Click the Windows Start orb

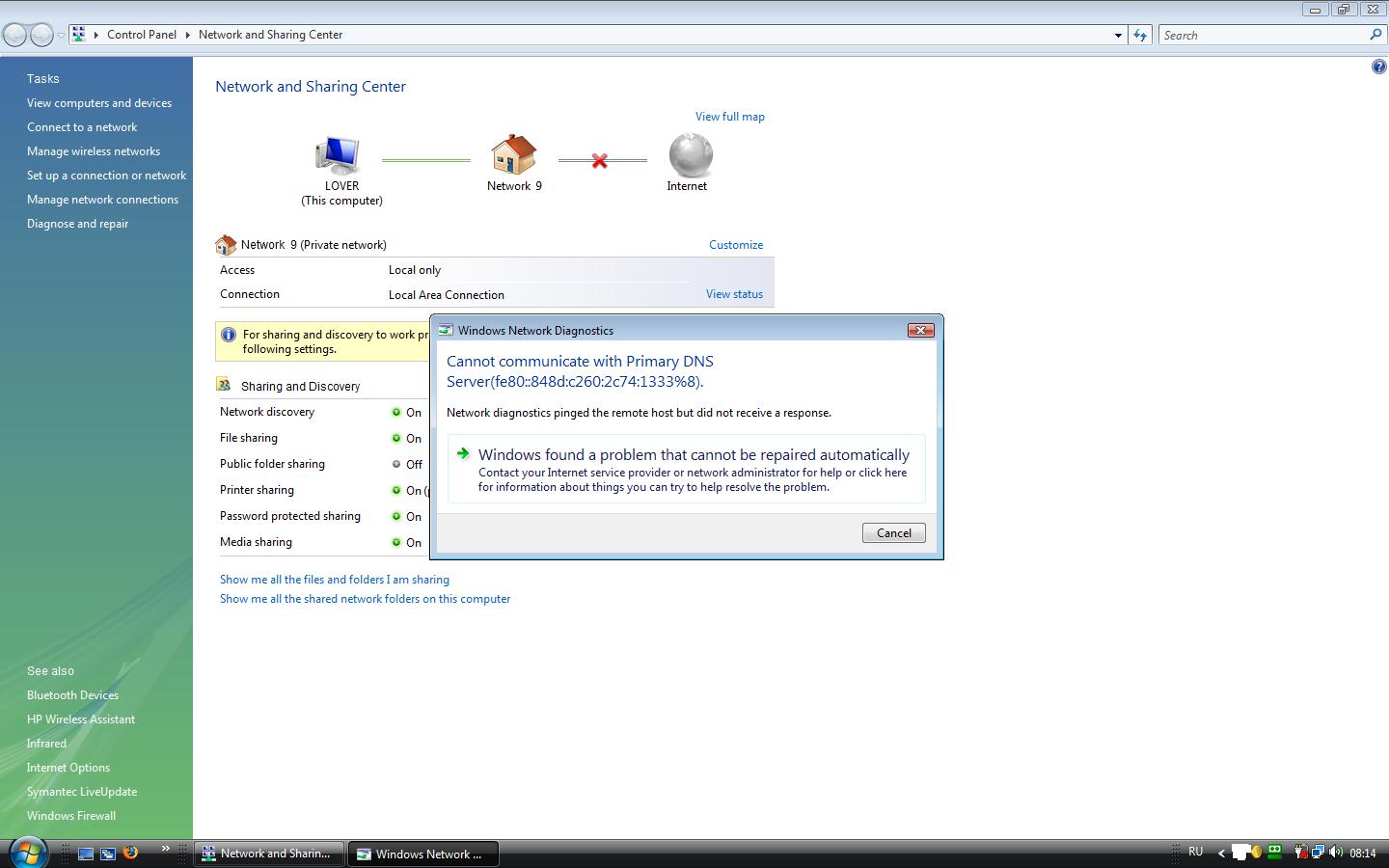coord(28,853)
